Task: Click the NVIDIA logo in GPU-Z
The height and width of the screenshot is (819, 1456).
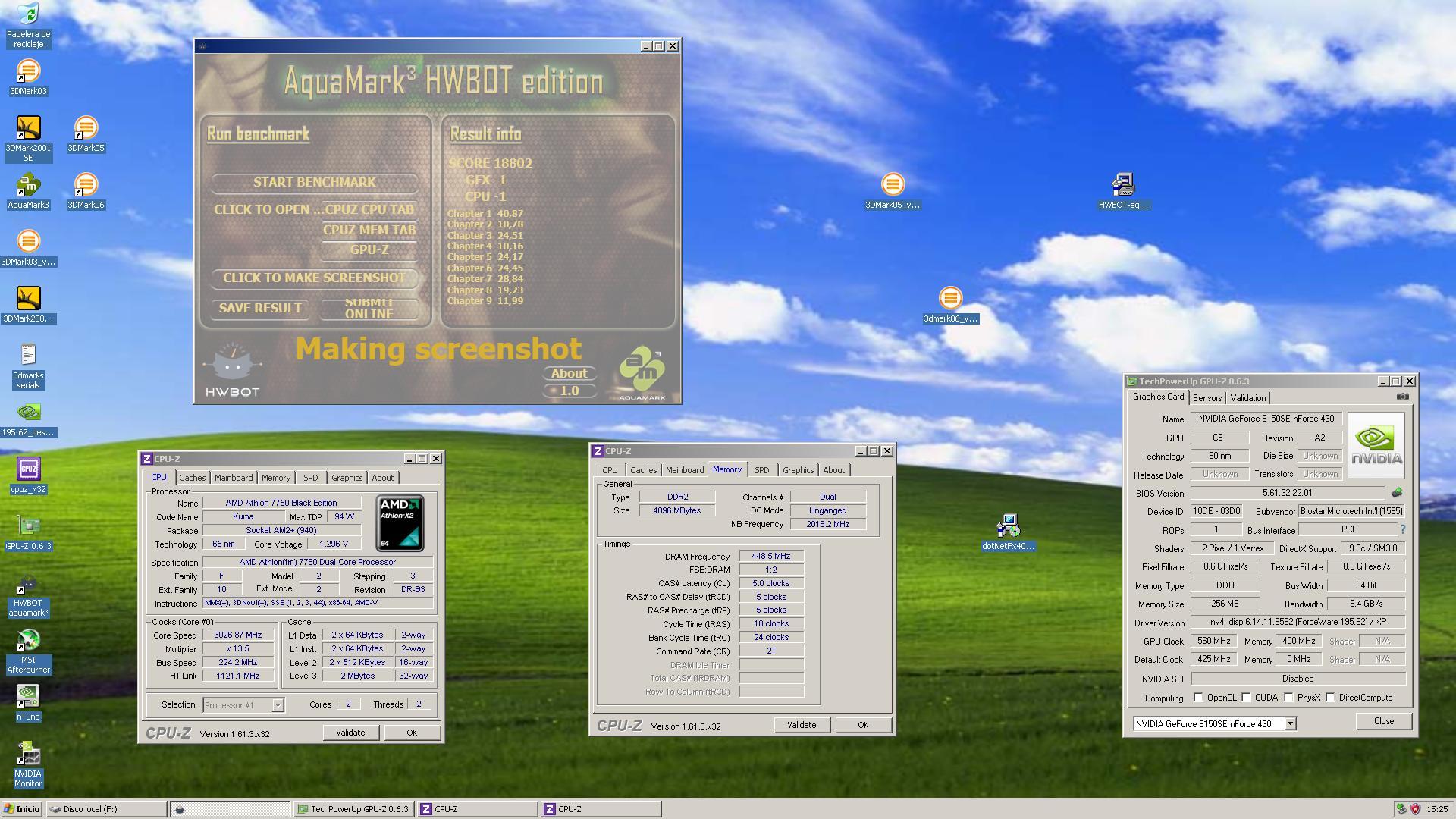Action: pos(1376,445)
